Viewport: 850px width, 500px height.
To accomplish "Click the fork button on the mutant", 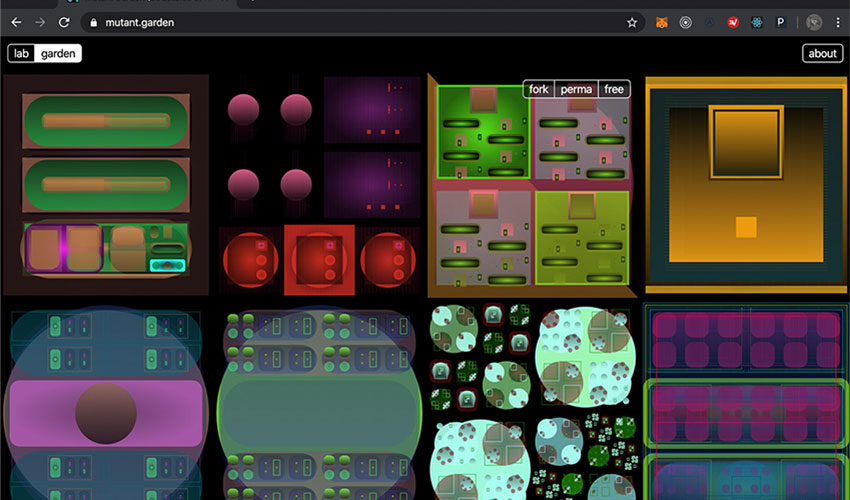I will (x=539, y=89).
